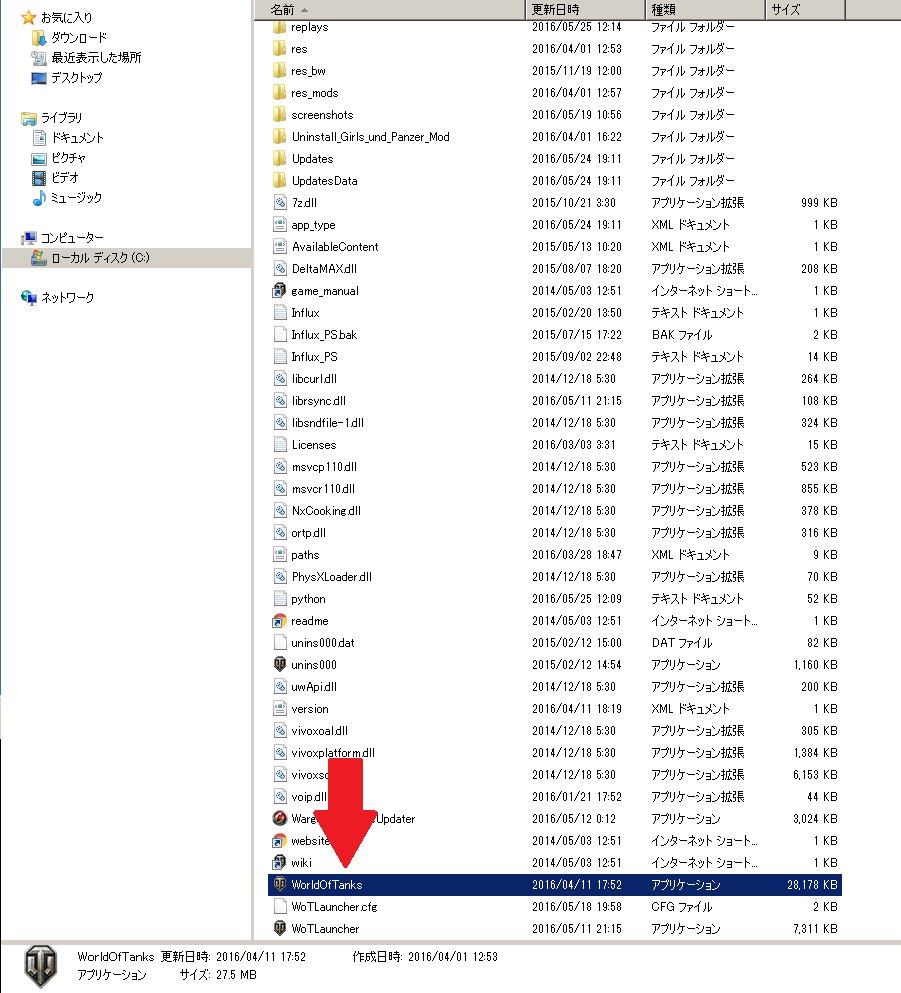The height and width of the screenshot is (993, 901).
Task: Select the librsync.dll file
Action: (318, 401)
